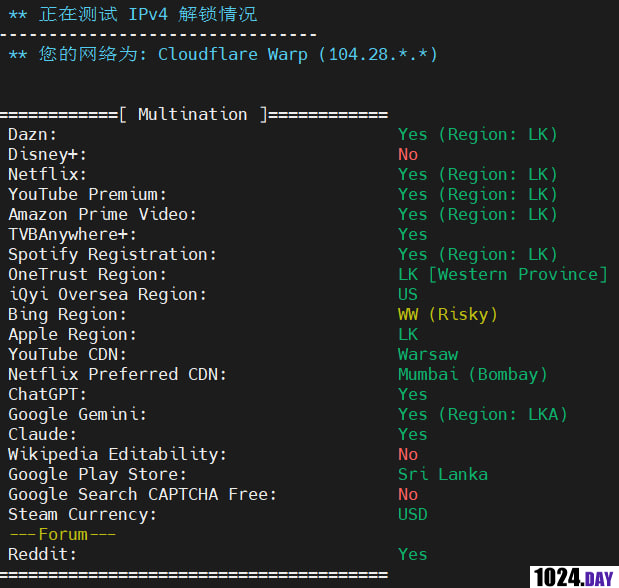The height and width of the screenshot is (588, 619).
Task: Click the red Disney+ No result
Action: click(x=408, y=154)
